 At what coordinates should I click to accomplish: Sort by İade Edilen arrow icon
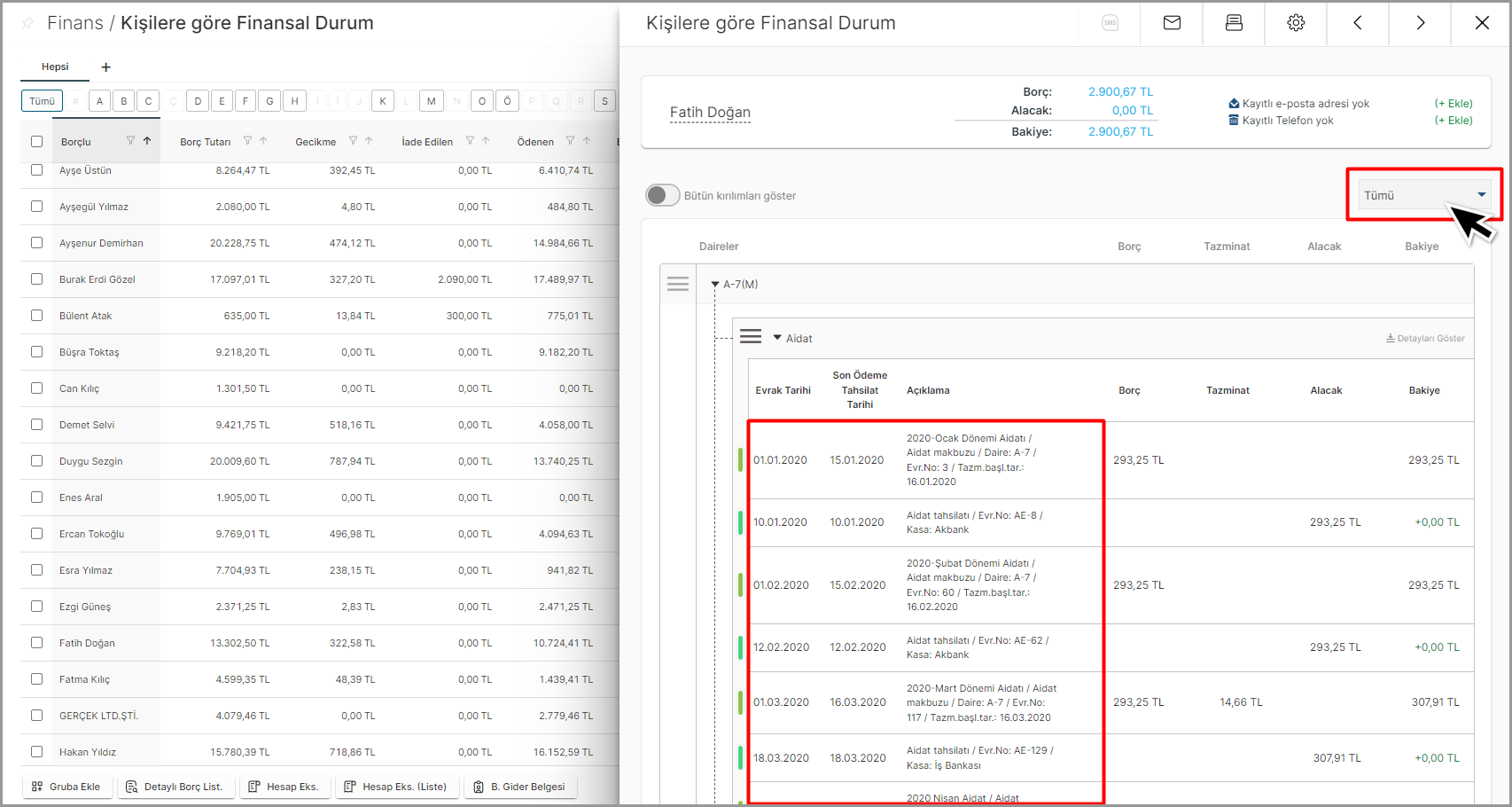486,141
